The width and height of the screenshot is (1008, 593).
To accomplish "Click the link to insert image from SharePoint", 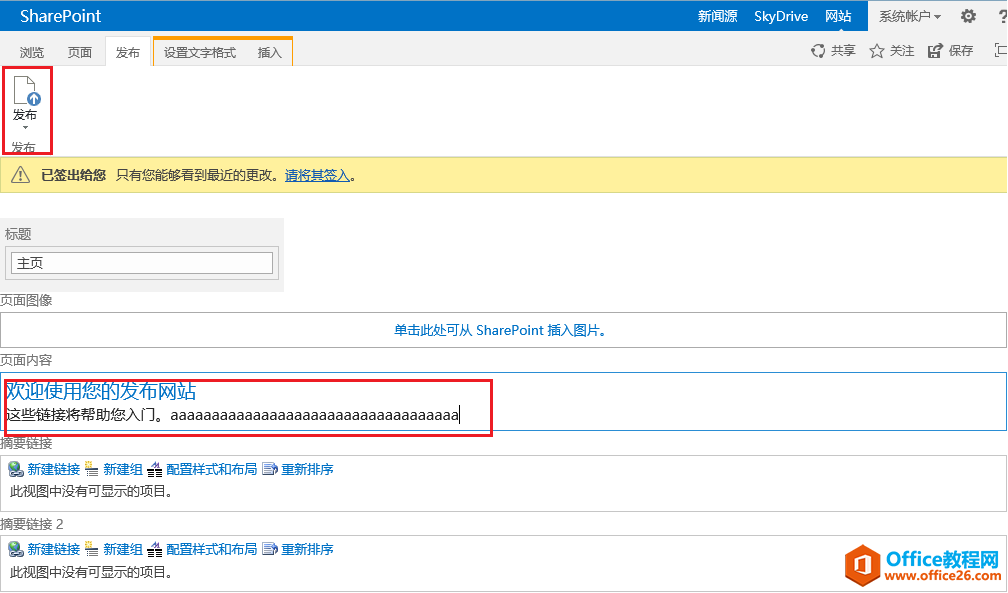I will coord(501,328).
